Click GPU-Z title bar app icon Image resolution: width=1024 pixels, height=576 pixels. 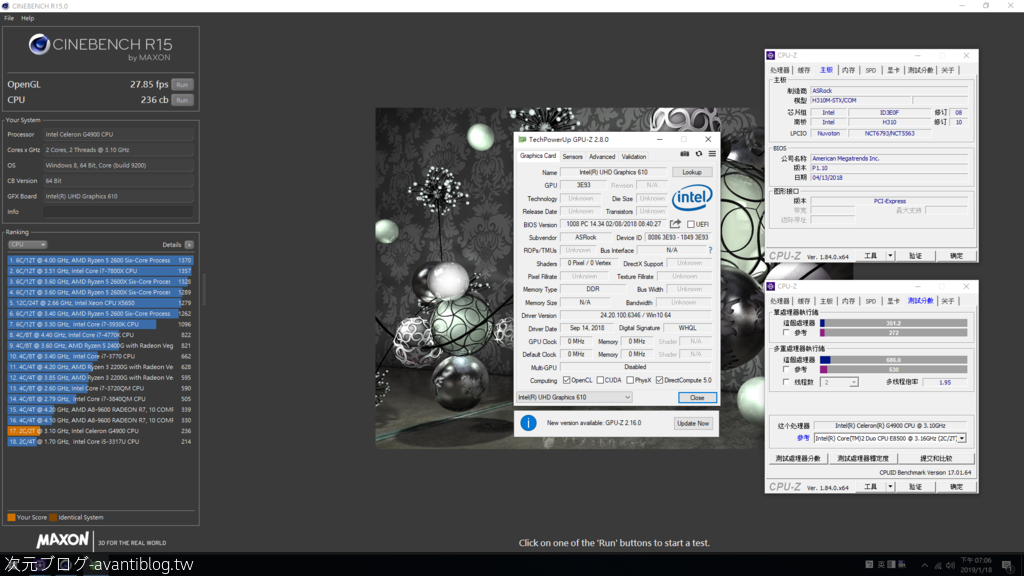(x=522, y=139)
